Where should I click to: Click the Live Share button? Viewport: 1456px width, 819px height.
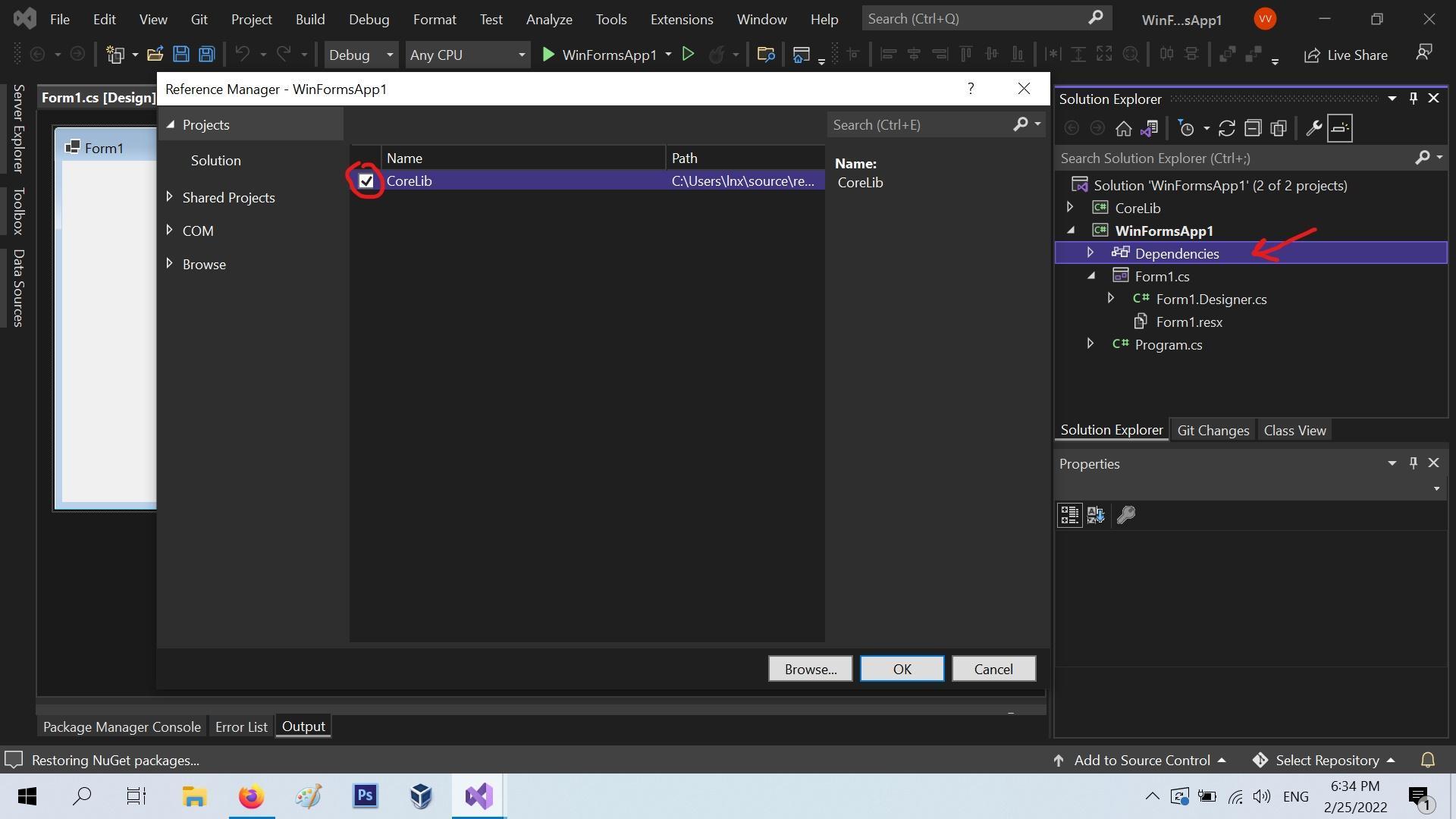click(1346, 55)
